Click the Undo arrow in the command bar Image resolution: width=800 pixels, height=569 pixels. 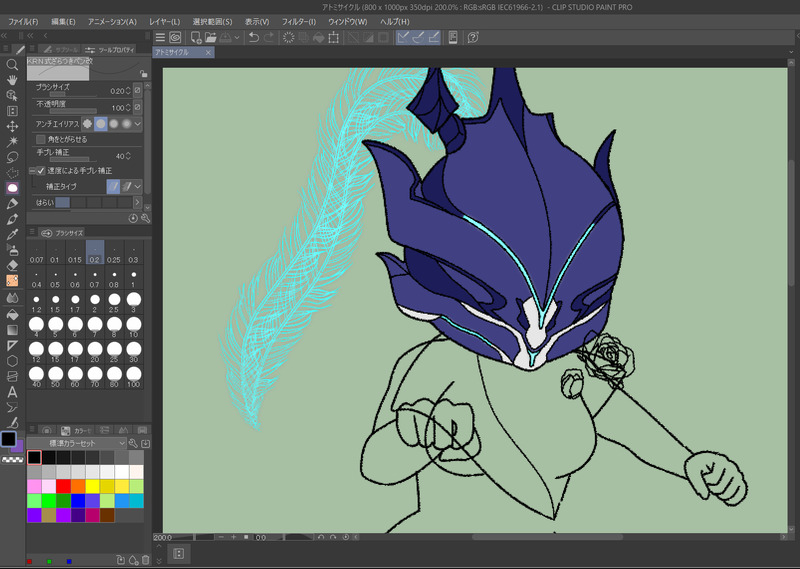tap(254, 37)
